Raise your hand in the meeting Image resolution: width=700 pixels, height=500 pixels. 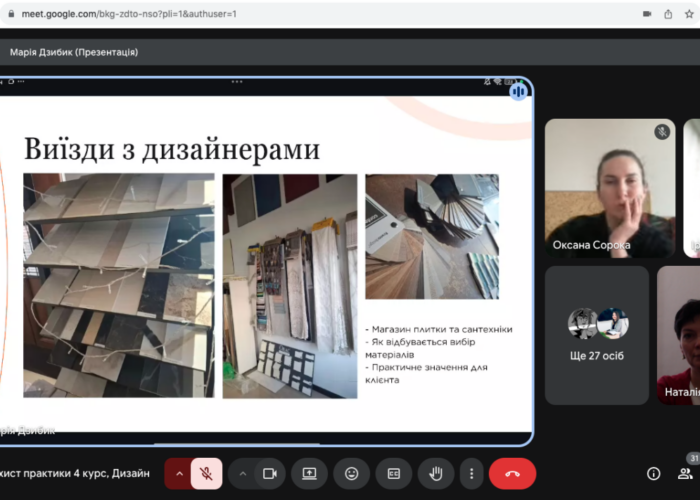tap(436, 473)
